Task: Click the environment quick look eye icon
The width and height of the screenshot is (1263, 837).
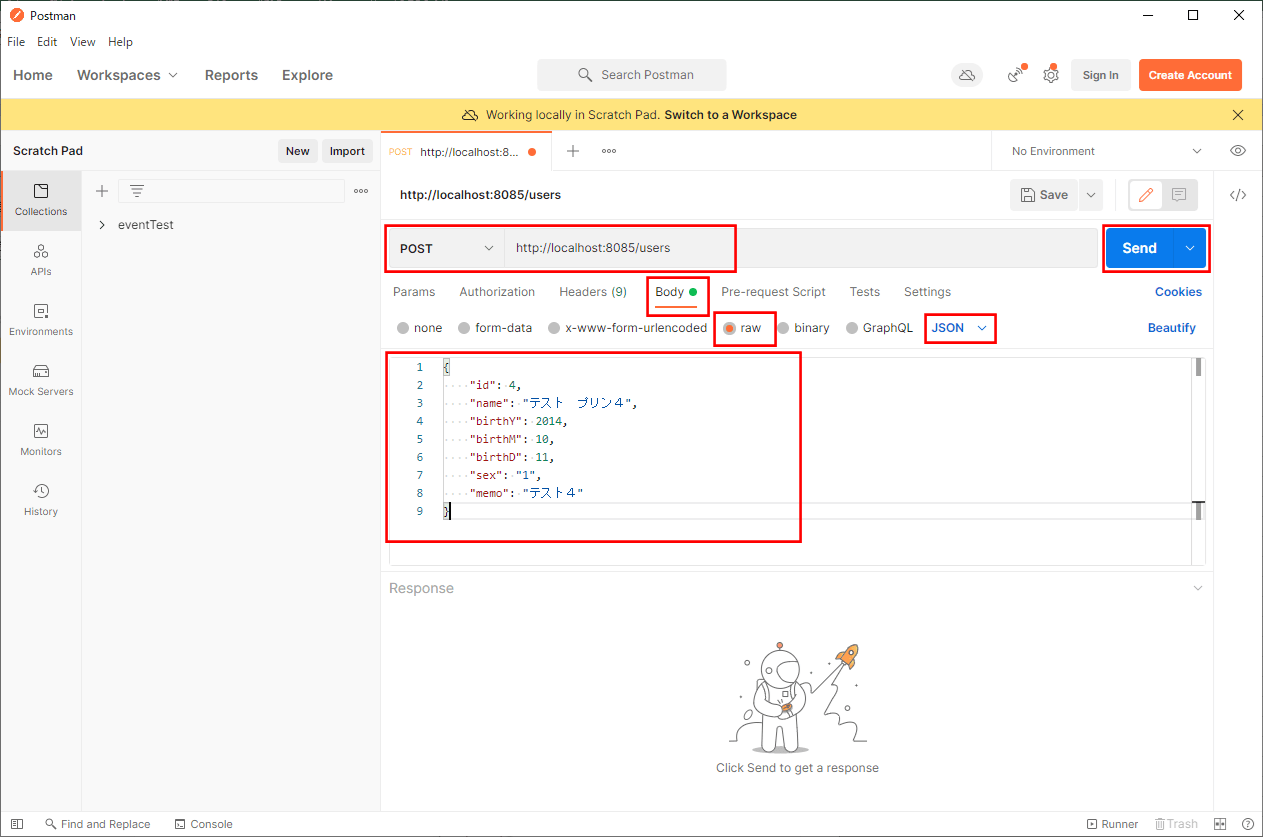Action: [1238, 151]
